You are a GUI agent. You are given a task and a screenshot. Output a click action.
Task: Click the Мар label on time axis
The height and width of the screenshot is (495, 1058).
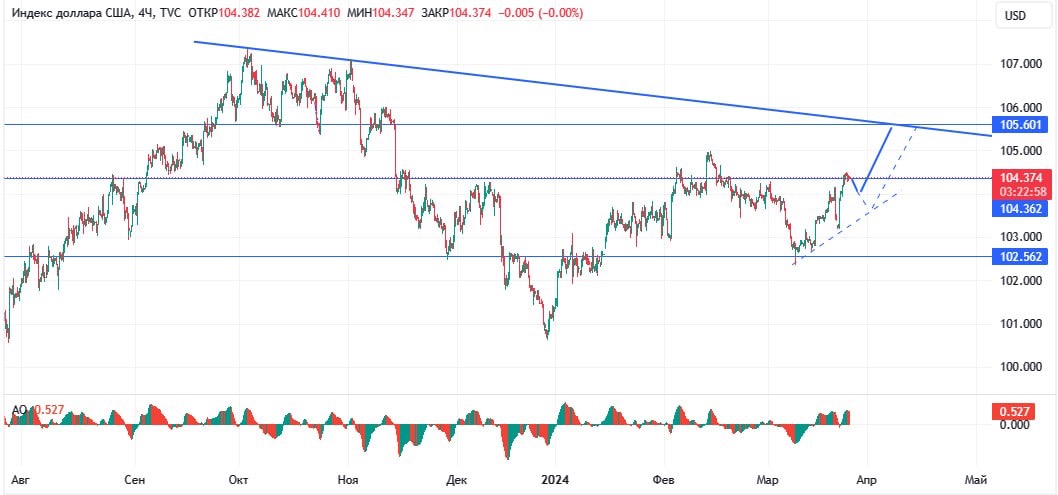(768, 480)
